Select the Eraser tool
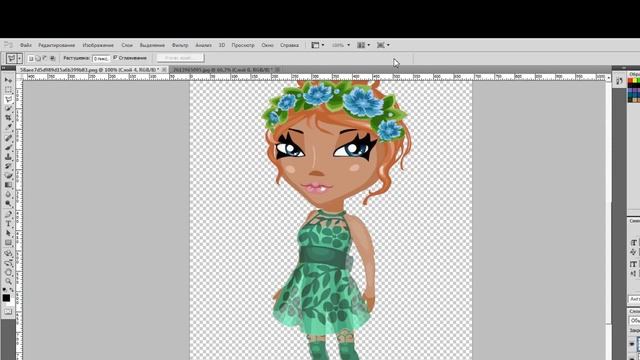640x360 pixels. pos(8,176)
